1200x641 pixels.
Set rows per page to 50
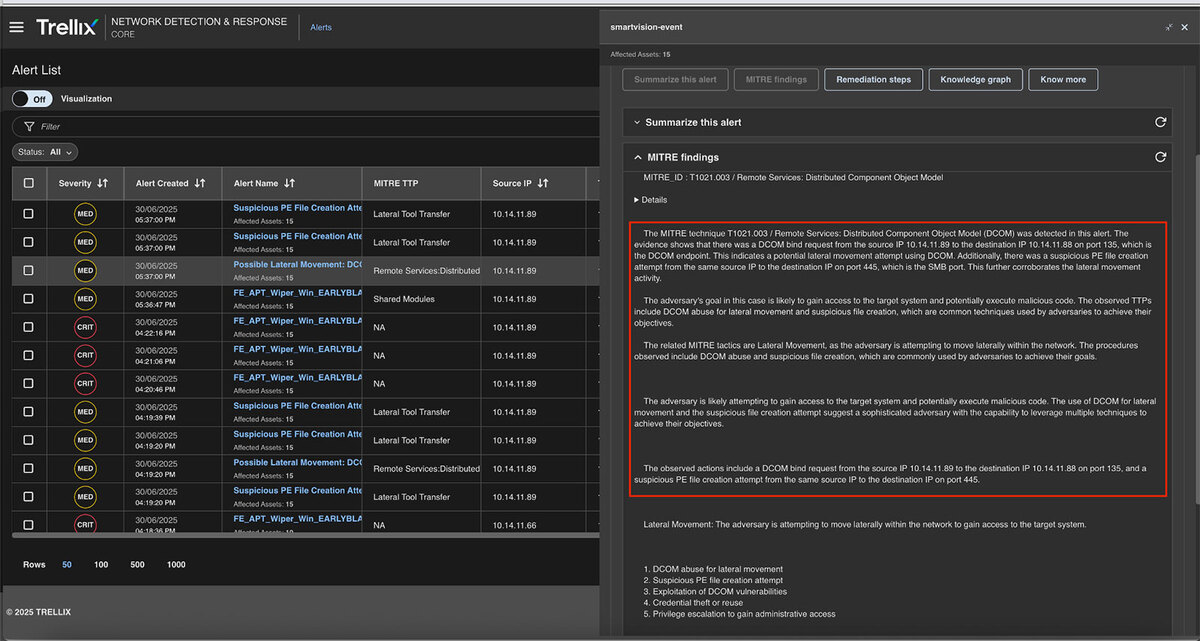coord(68,565)
